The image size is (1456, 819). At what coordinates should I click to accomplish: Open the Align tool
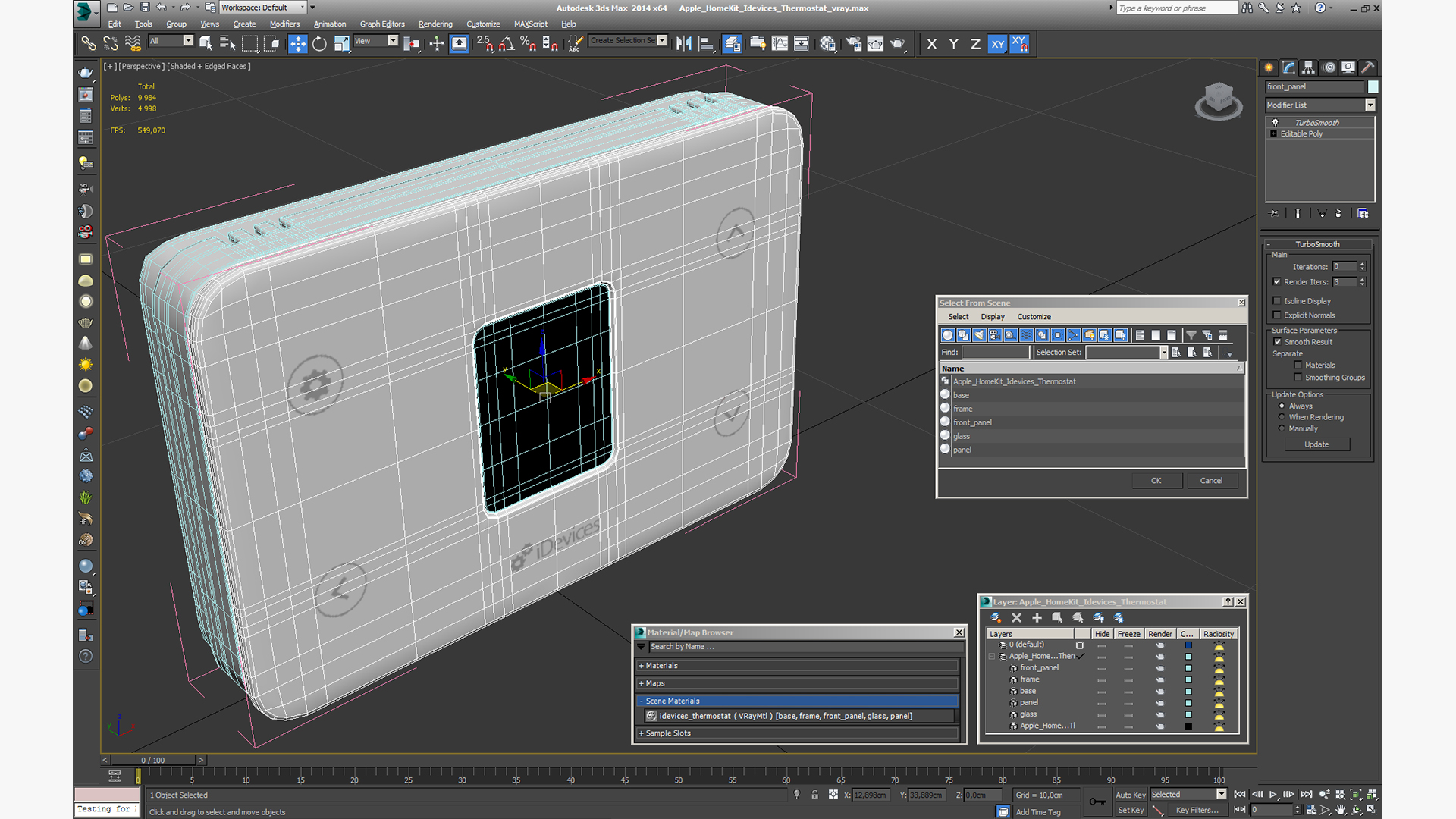(x=706, y=44)
